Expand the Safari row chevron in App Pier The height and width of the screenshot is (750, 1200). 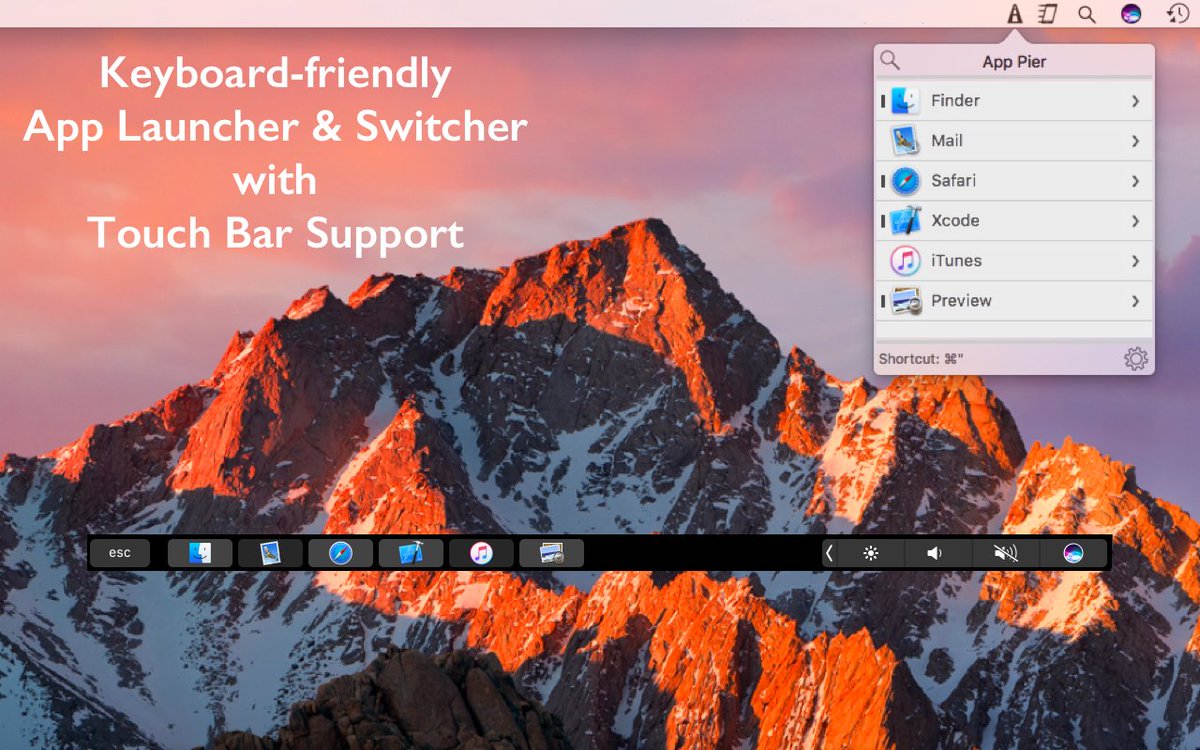click(x=1135, y=181)
